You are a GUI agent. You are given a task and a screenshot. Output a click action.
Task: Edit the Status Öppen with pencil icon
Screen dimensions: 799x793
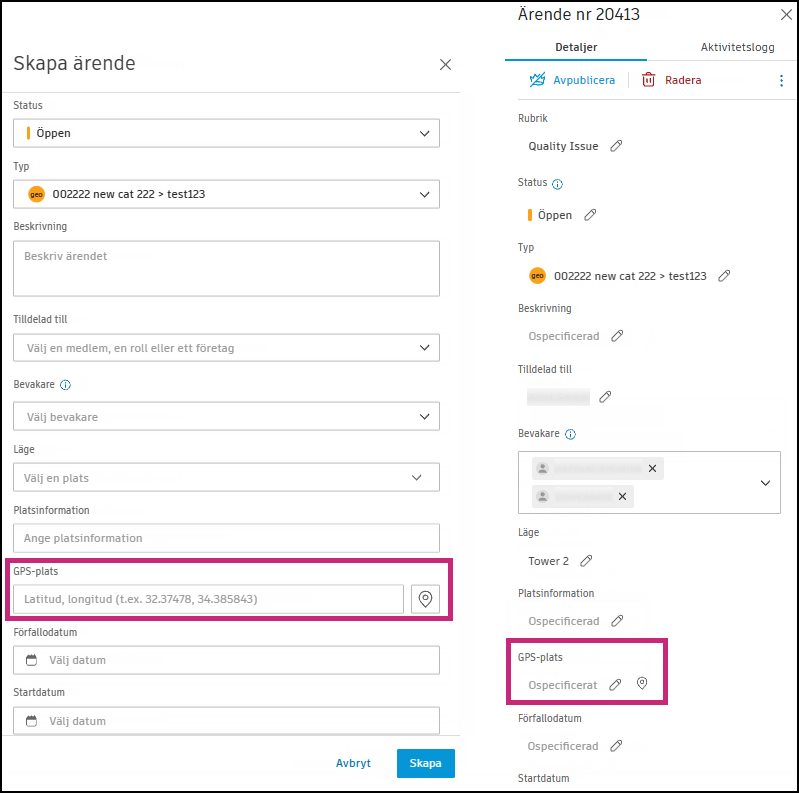pyautogui.click(x=590, y=214)
